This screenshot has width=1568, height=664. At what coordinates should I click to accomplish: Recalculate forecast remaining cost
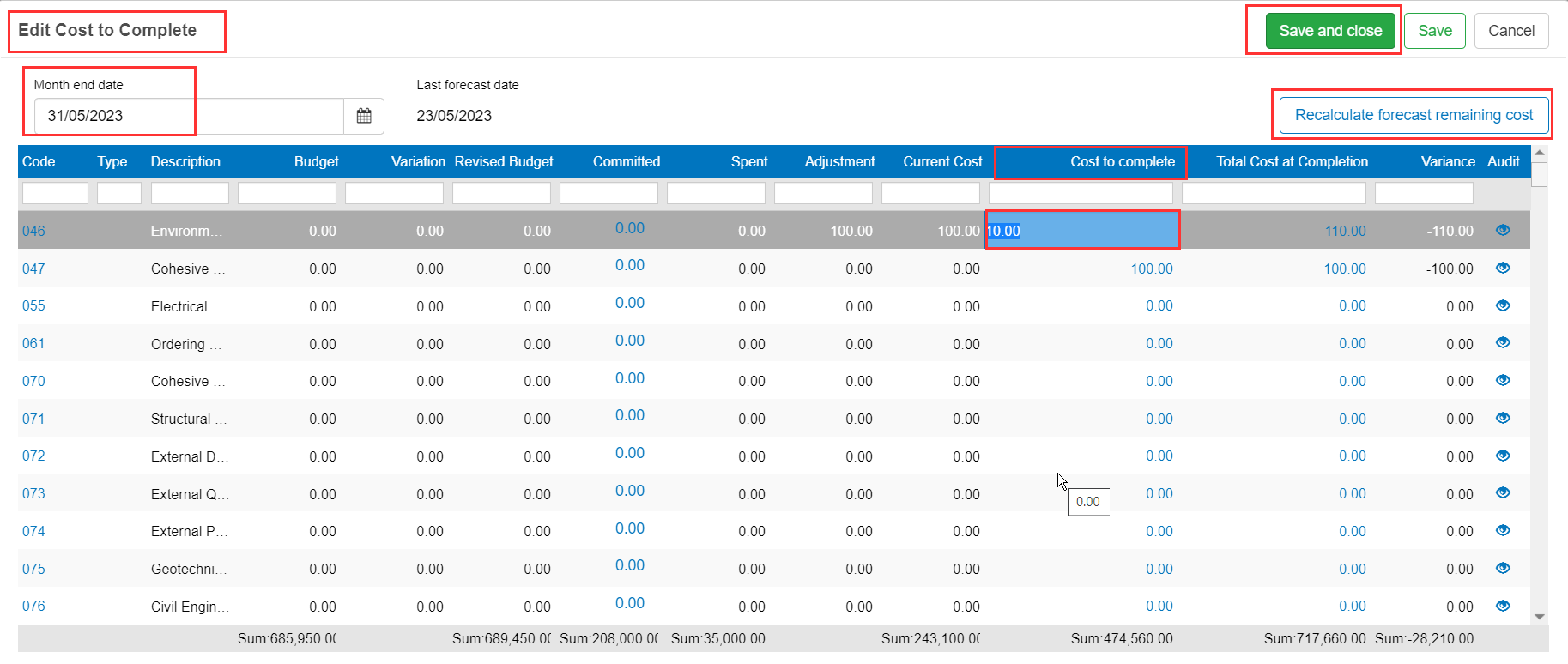click(1414, 115)
